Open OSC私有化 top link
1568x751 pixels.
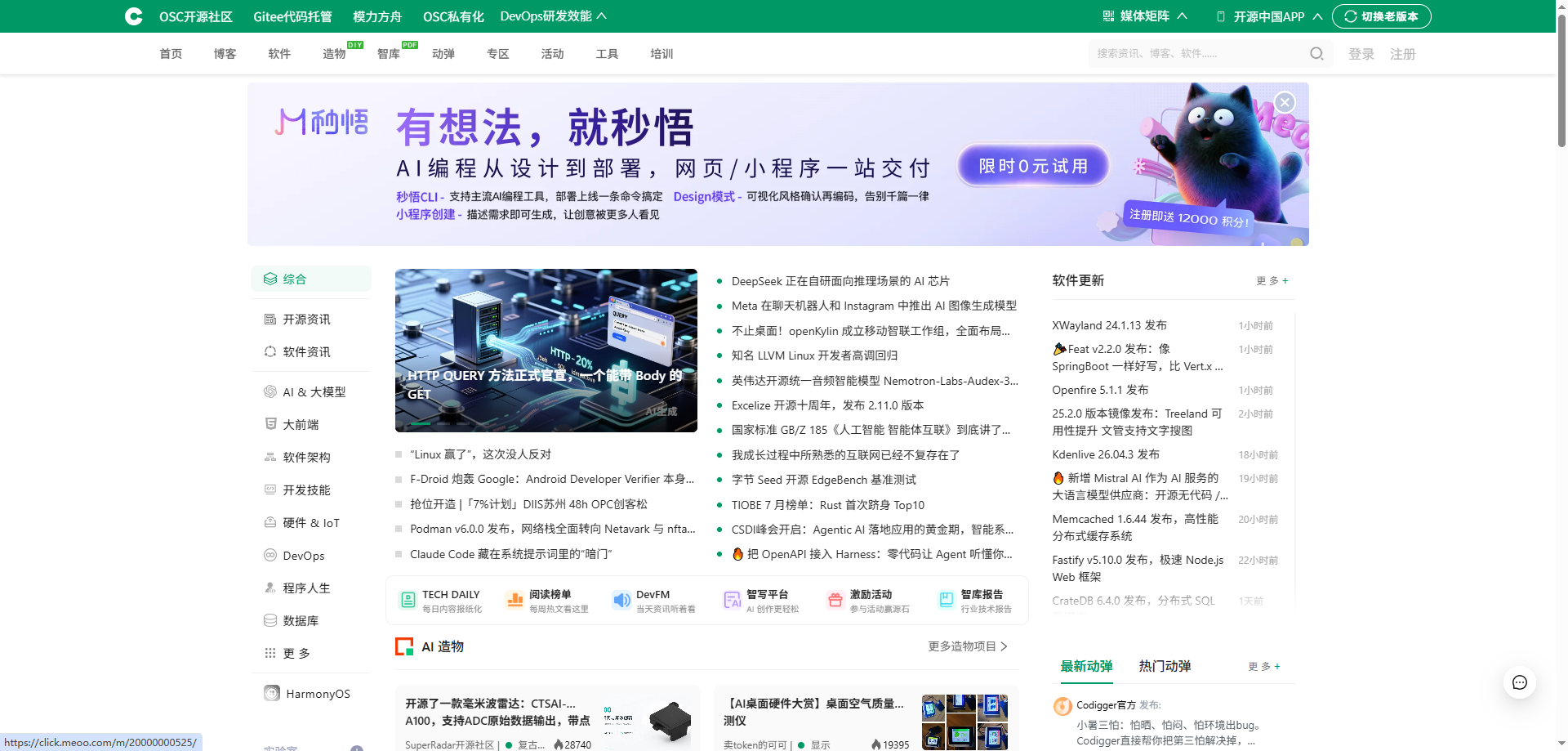point(453,16)
